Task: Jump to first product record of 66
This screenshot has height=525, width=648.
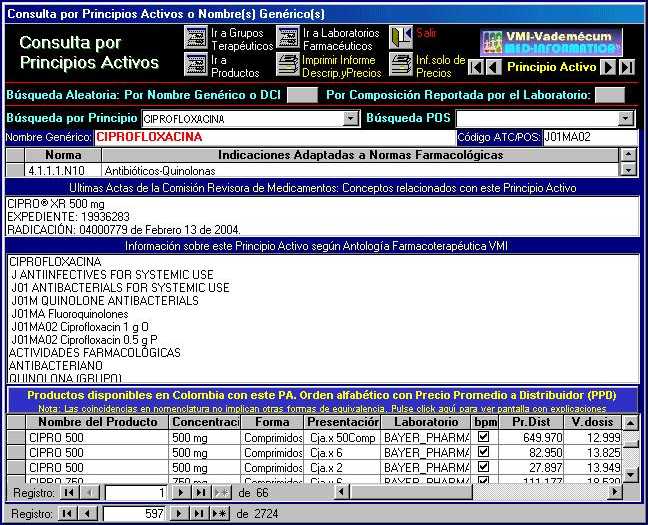Action: [x=69, y=492]
